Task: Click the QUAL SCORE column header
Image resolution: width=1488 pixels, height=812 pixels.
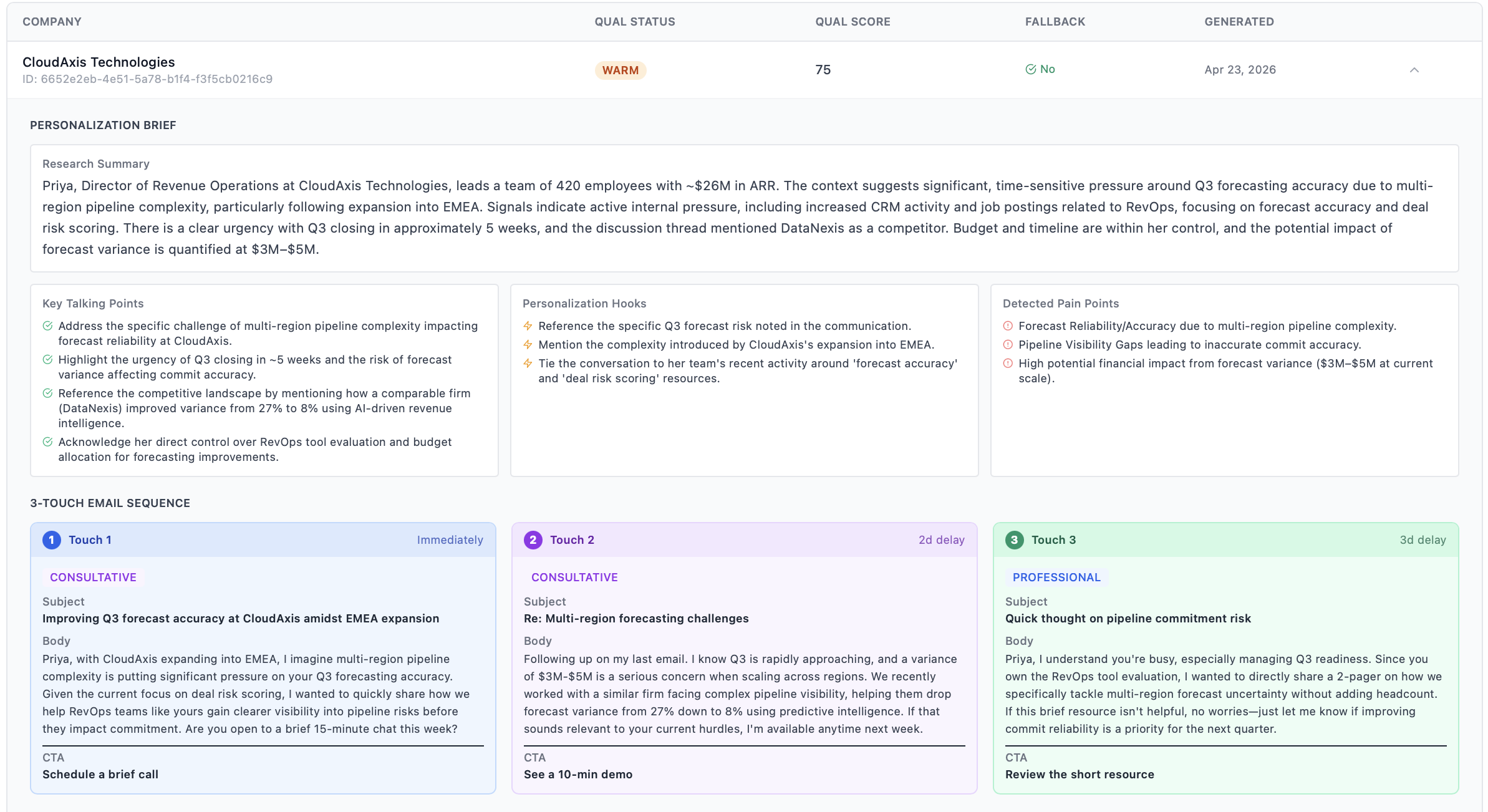Action: click(x=853, y=22)
